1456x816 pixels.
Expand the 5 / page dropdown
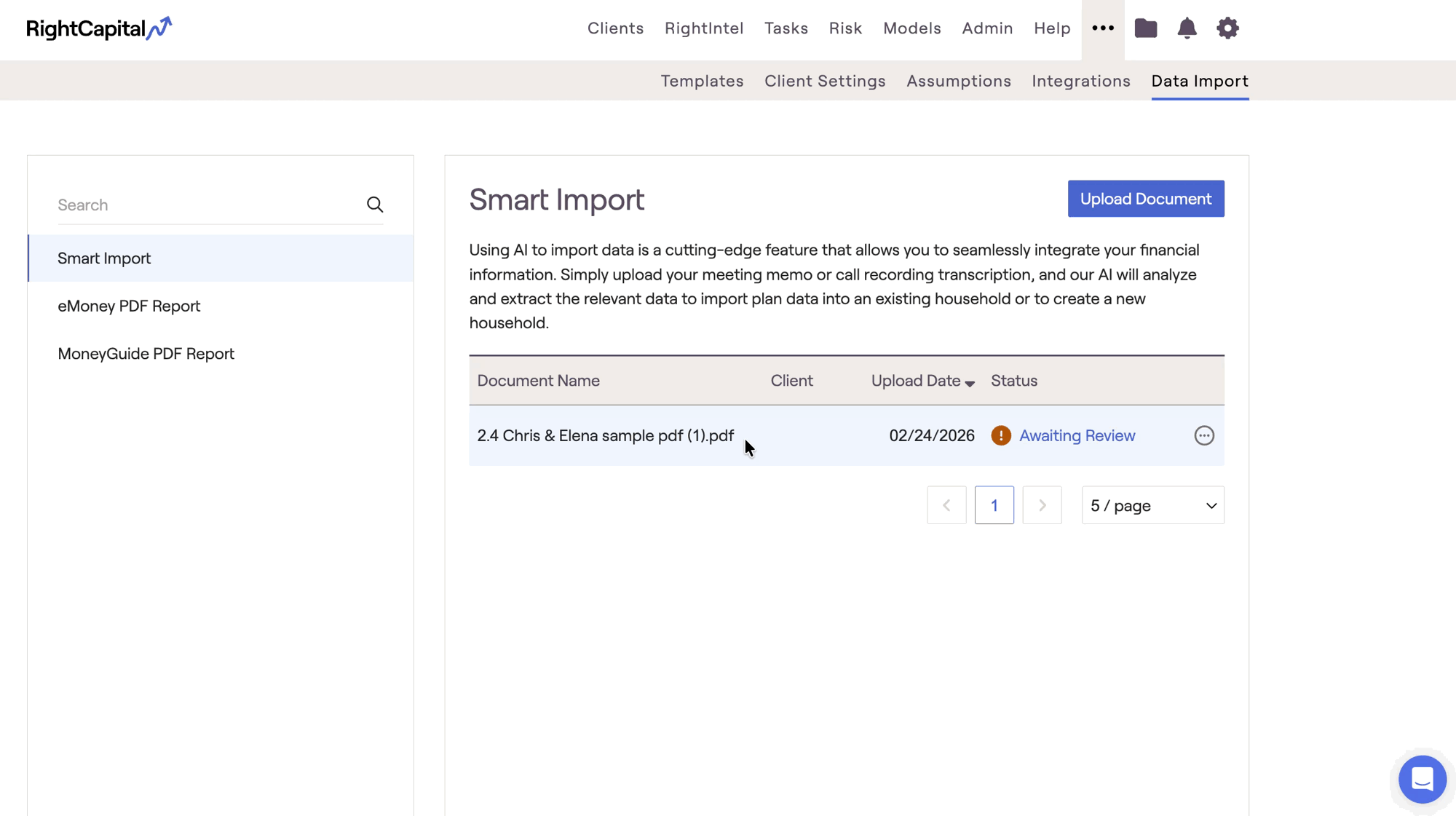tap(1152, 505)
